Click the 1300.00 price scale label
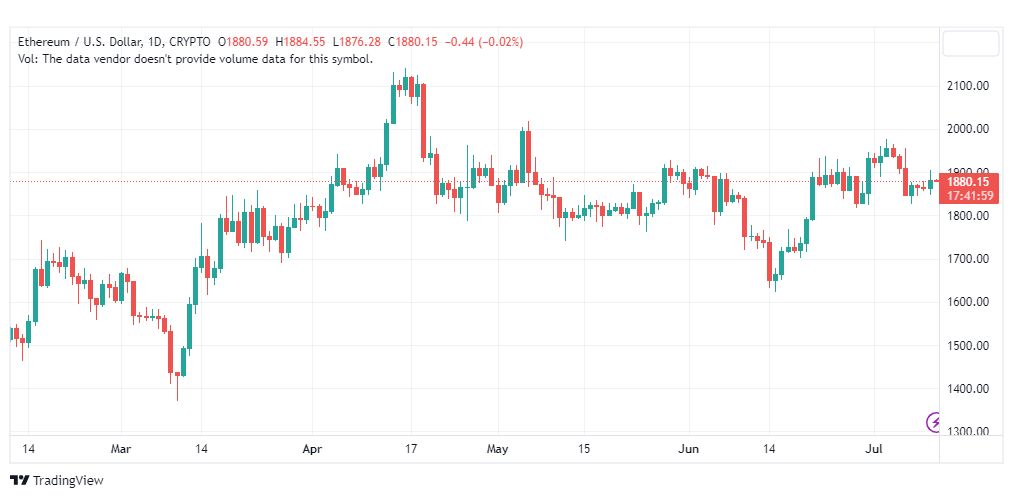 966,432
